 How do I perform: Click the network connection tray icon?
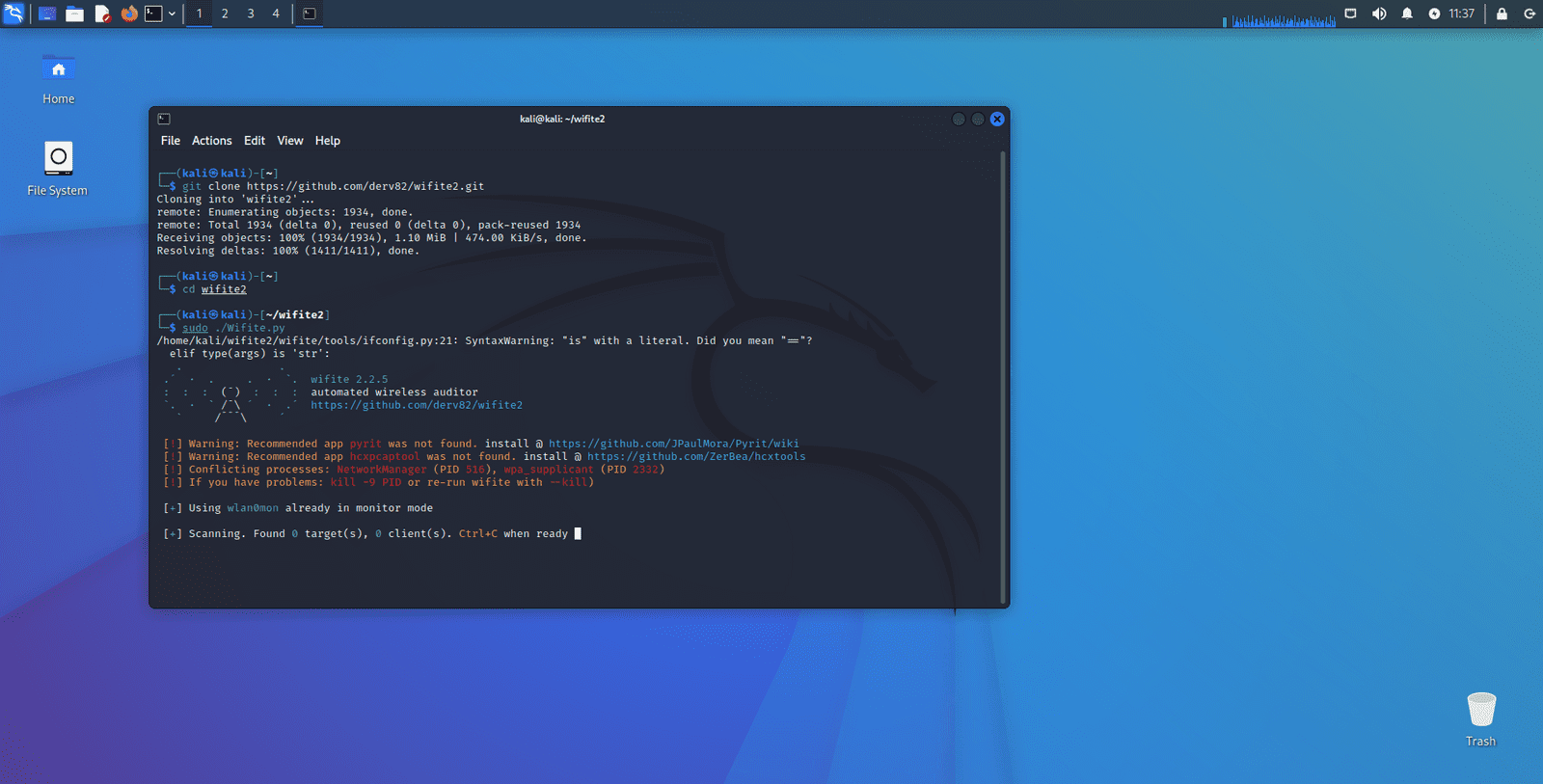point(1350,14)
